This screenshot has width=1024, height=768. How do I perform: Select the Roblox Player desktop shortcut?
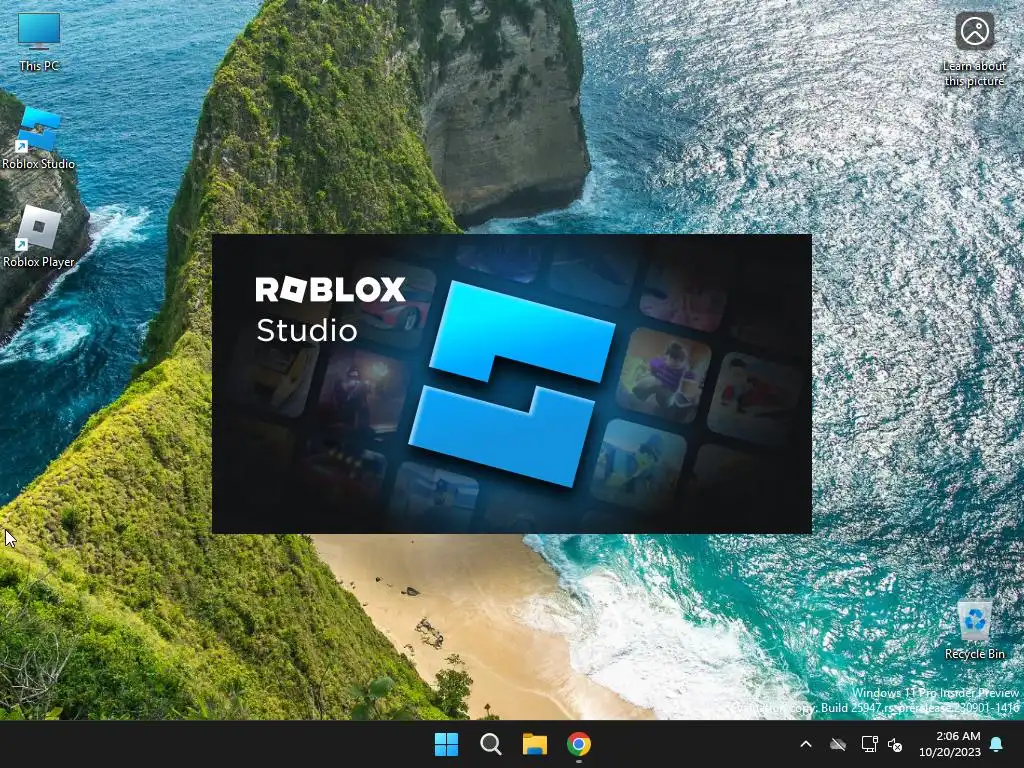[x=39, y=236]
